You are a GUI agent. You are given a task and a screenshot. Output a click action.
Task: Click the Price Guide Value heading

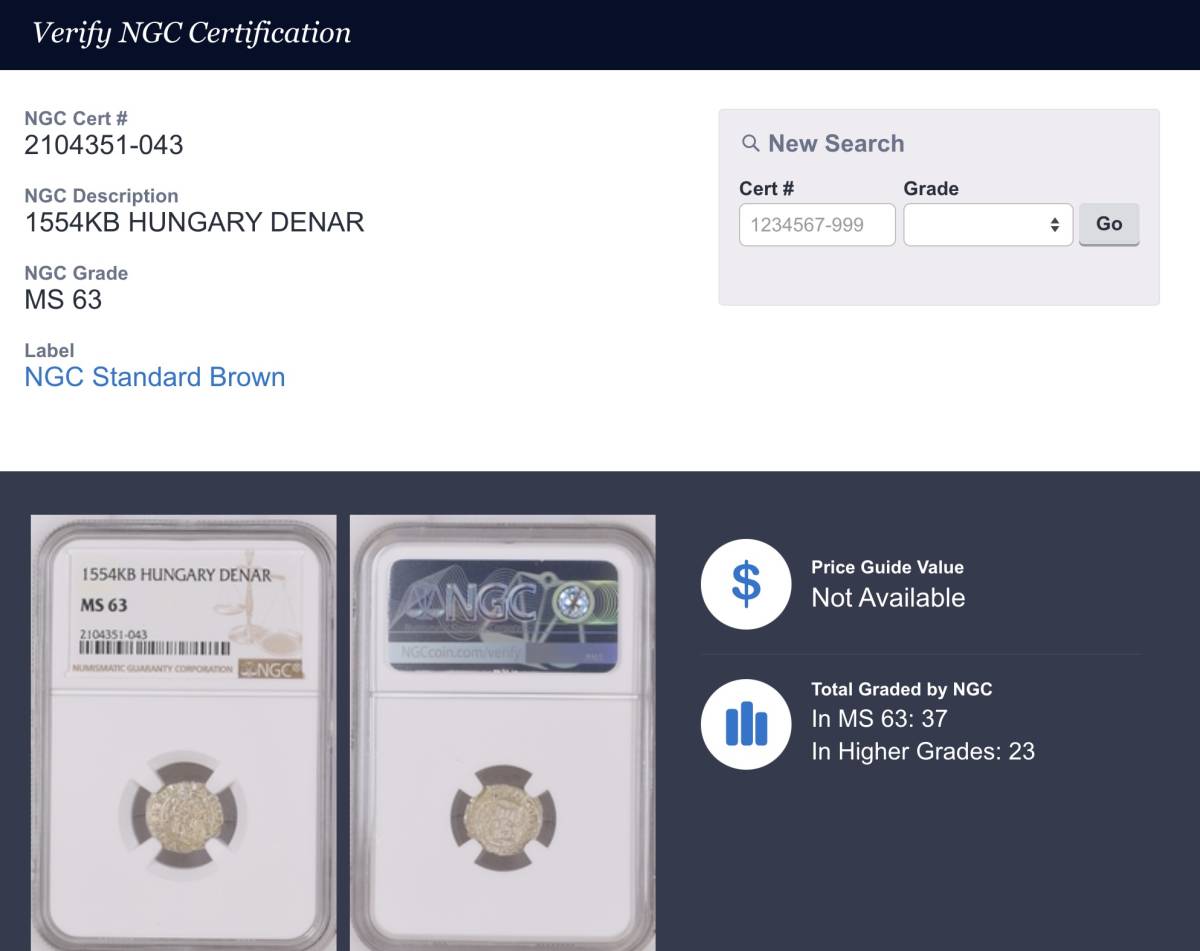(x=887, y=567)
